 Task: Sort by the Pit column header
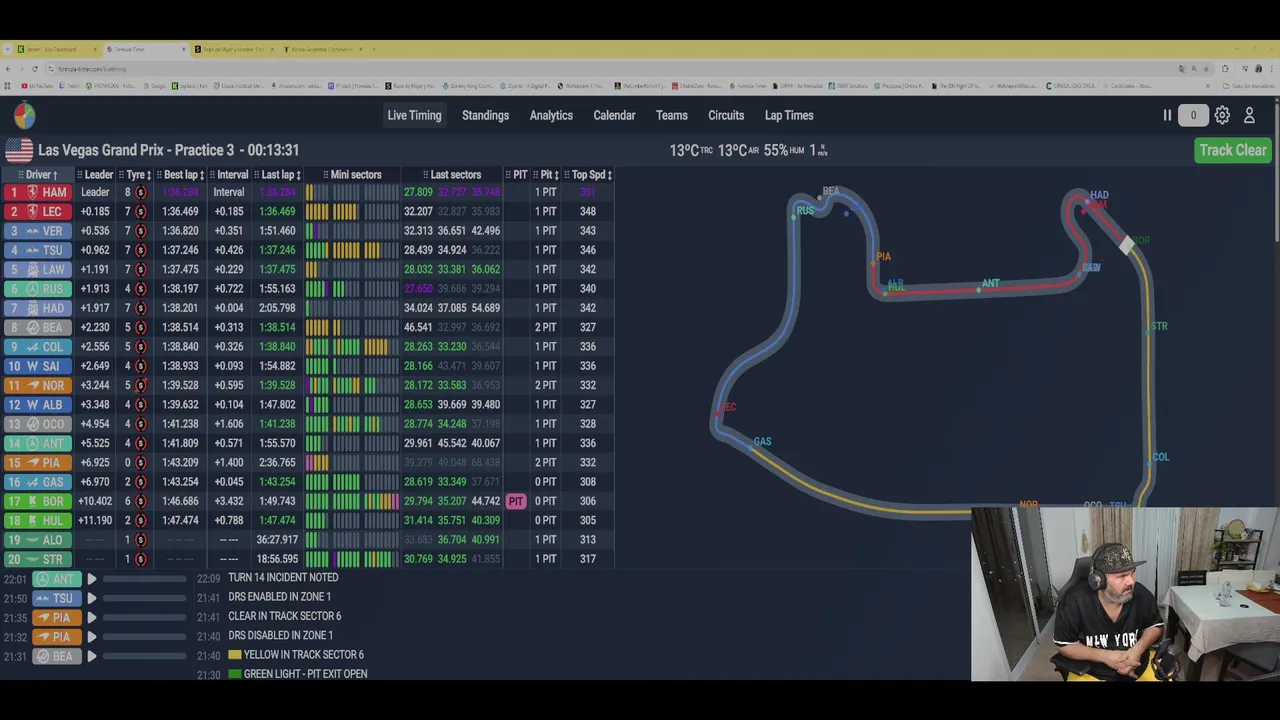[547, 175]
